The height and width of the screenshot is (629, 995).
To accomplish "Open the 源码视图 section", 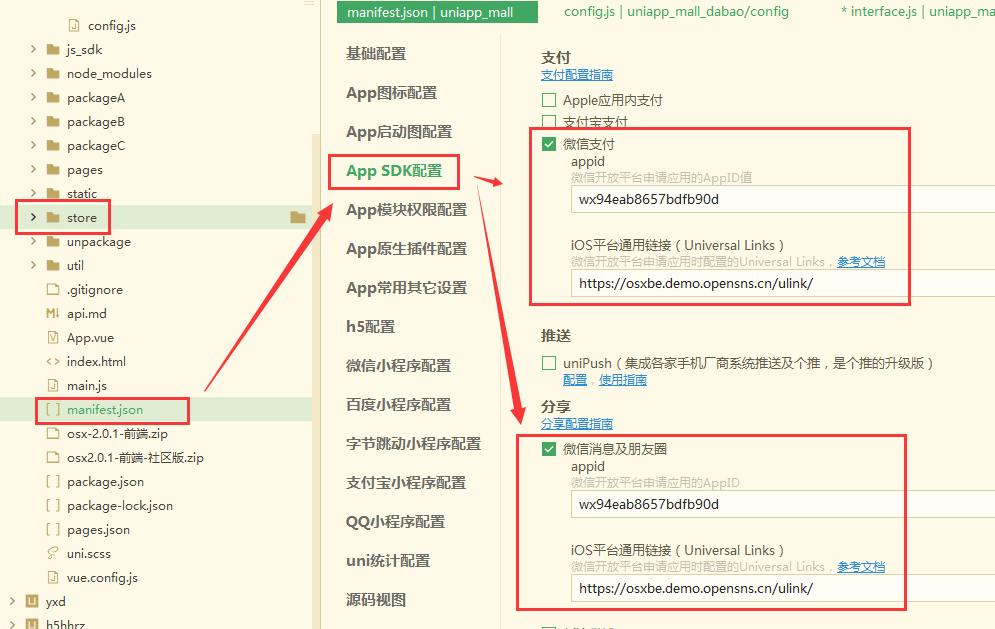I will [x=376, y=600].
